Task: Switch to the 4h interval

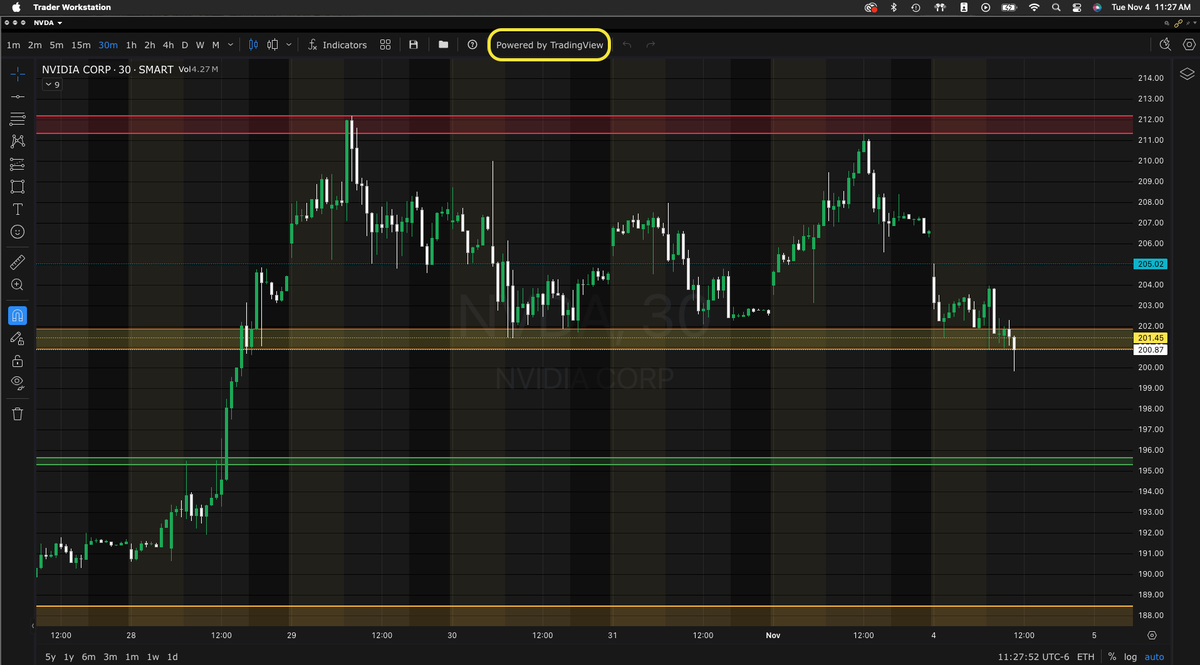Action: 169,45
